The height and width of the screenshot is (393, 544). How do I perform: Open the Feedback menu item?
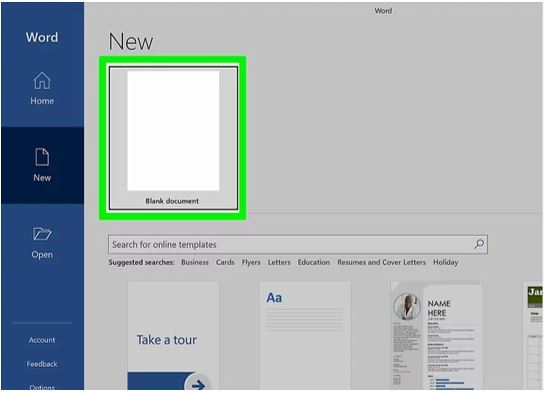(42, 364)
